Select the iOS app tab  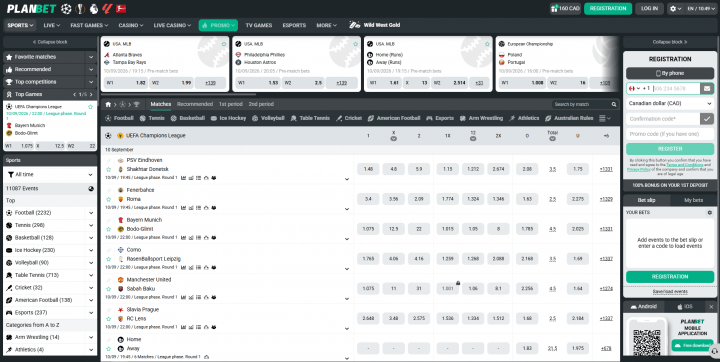(686, 306)
